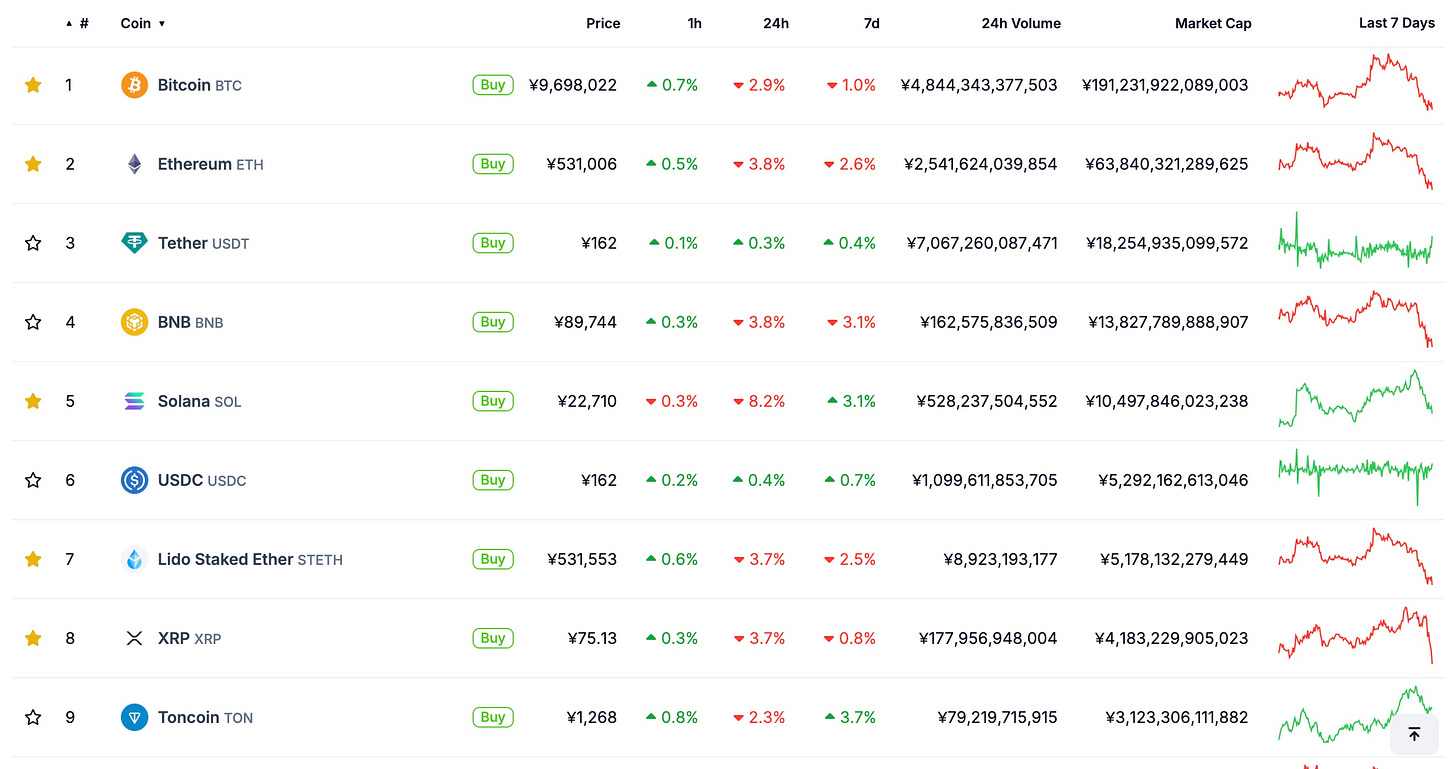
Task: Sort table by 1h change
Action: pyautogui.click(x=695, y=23)
